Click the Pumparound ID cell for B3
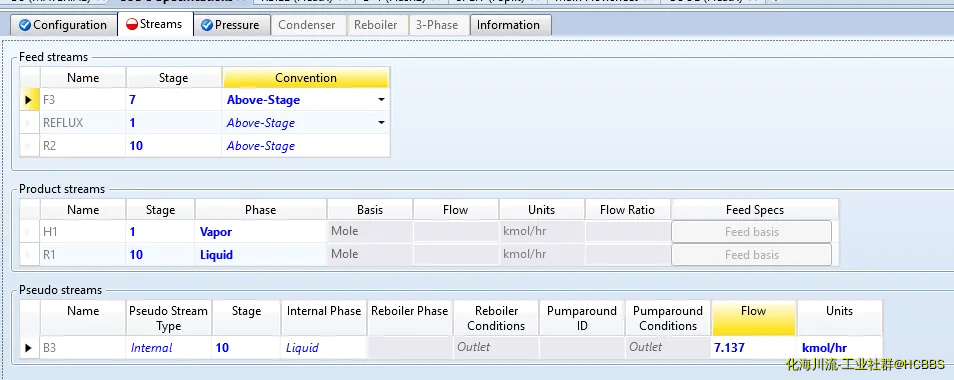The width and height of the screenshot is (954, 380). 582,348
